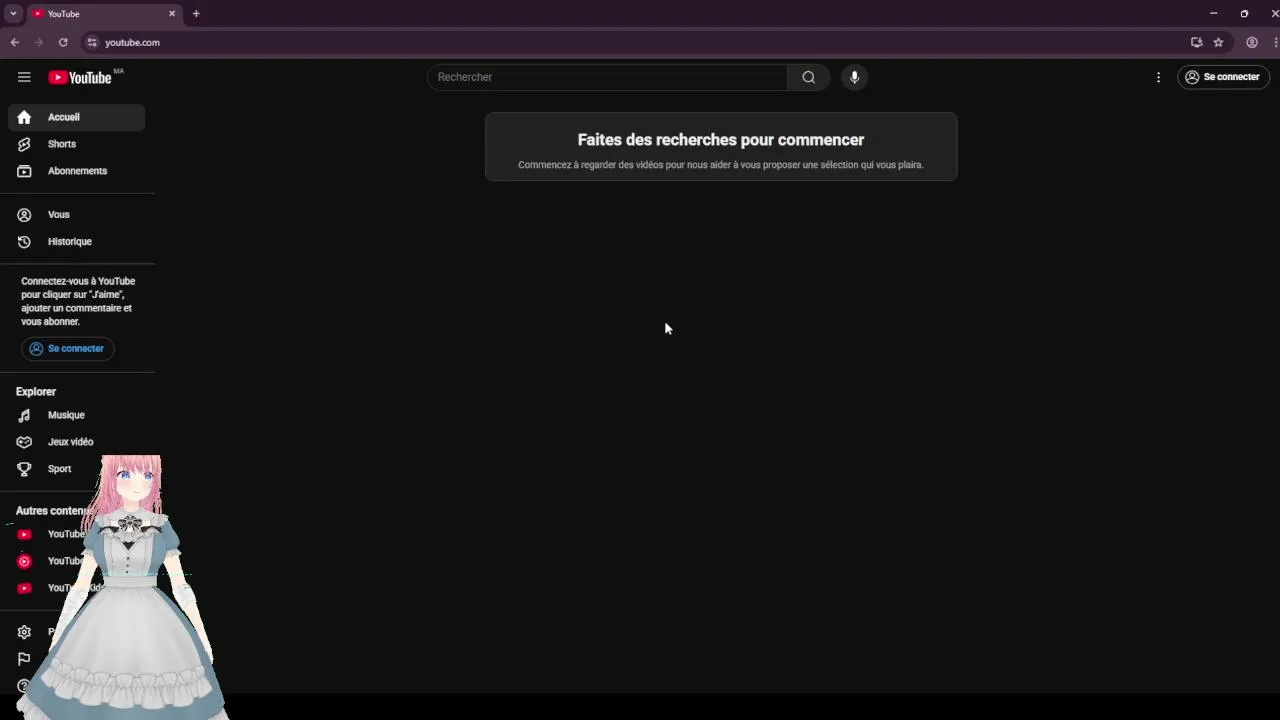The image size is (1280, 720).
Task: Click the Musique note icon
Action: (x=24, y=415)
